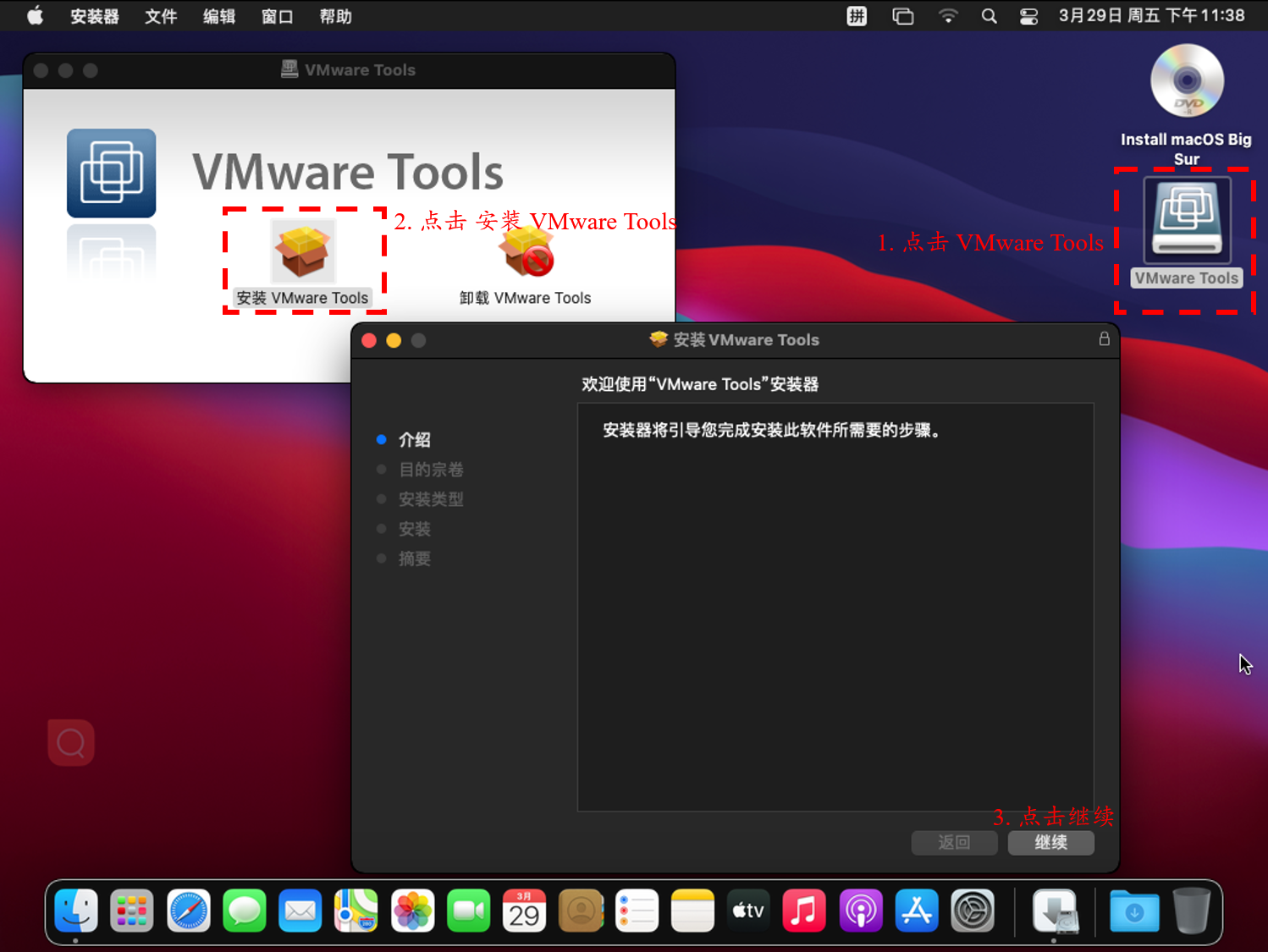Open Contacts from the Dock

[x=581, y=911]
